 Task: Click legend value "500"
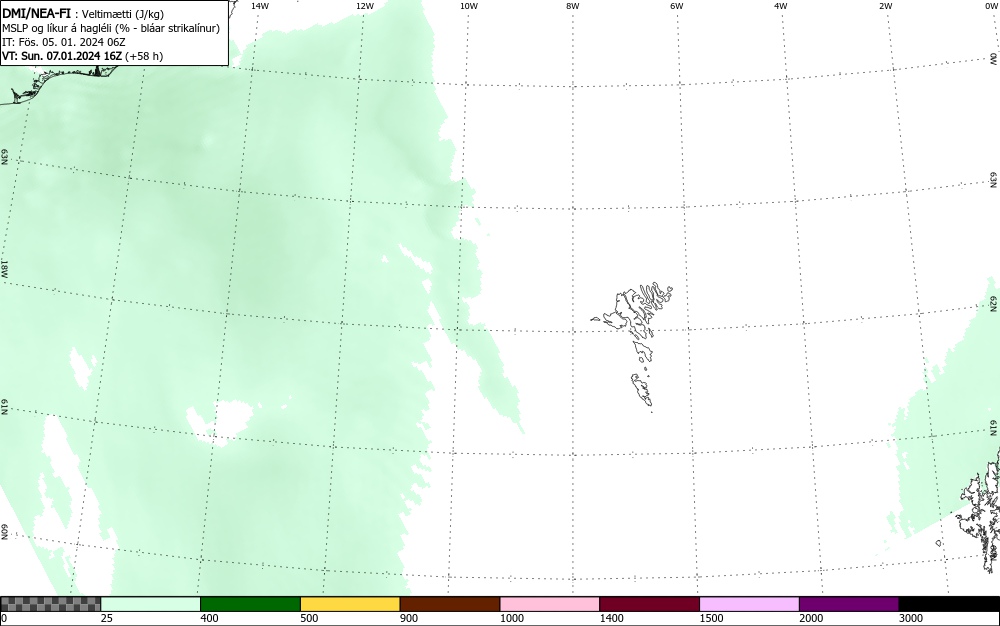tap(309, 618)
